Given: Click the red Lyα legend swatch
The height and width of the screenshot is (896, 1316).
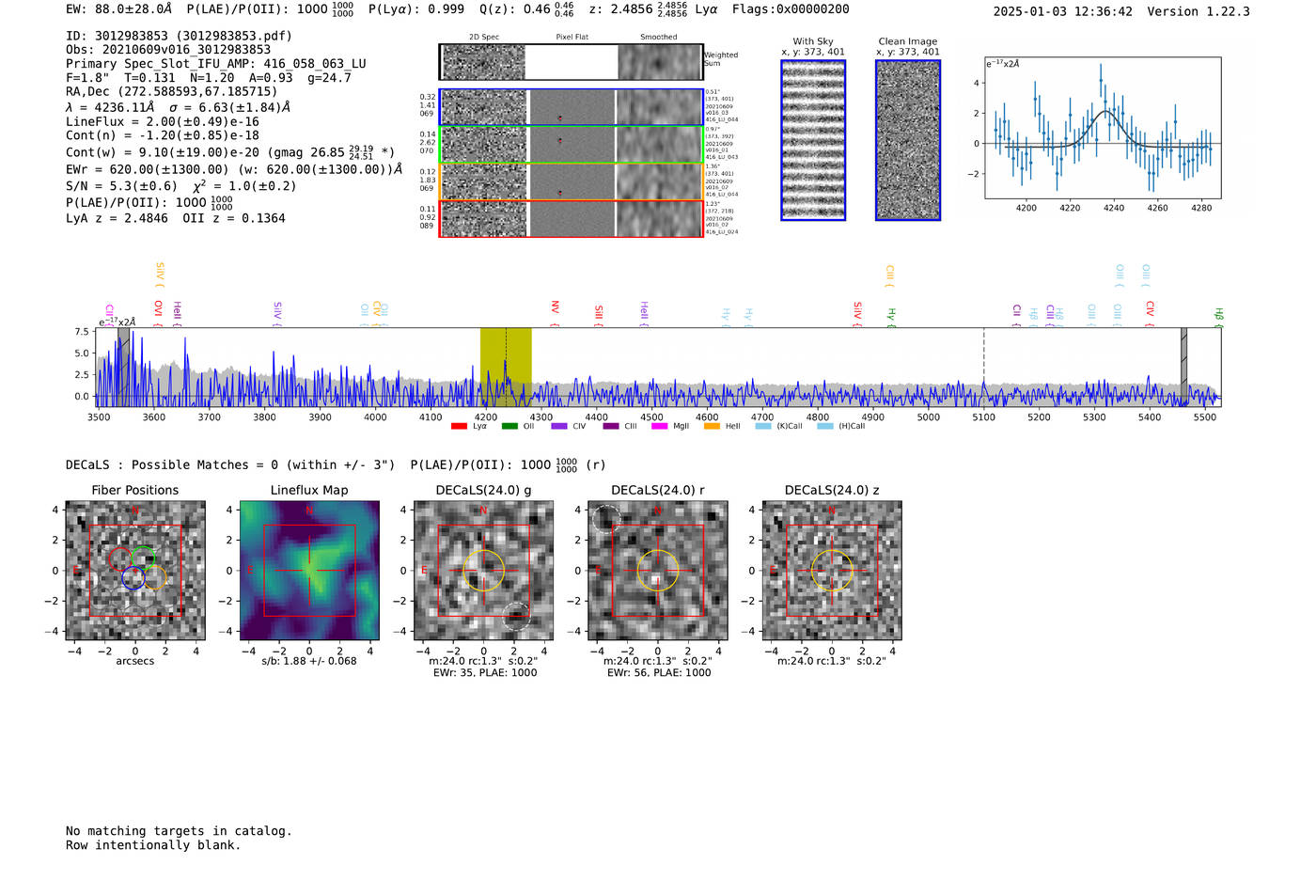Looking at the screenshot, I should (459, 427).
